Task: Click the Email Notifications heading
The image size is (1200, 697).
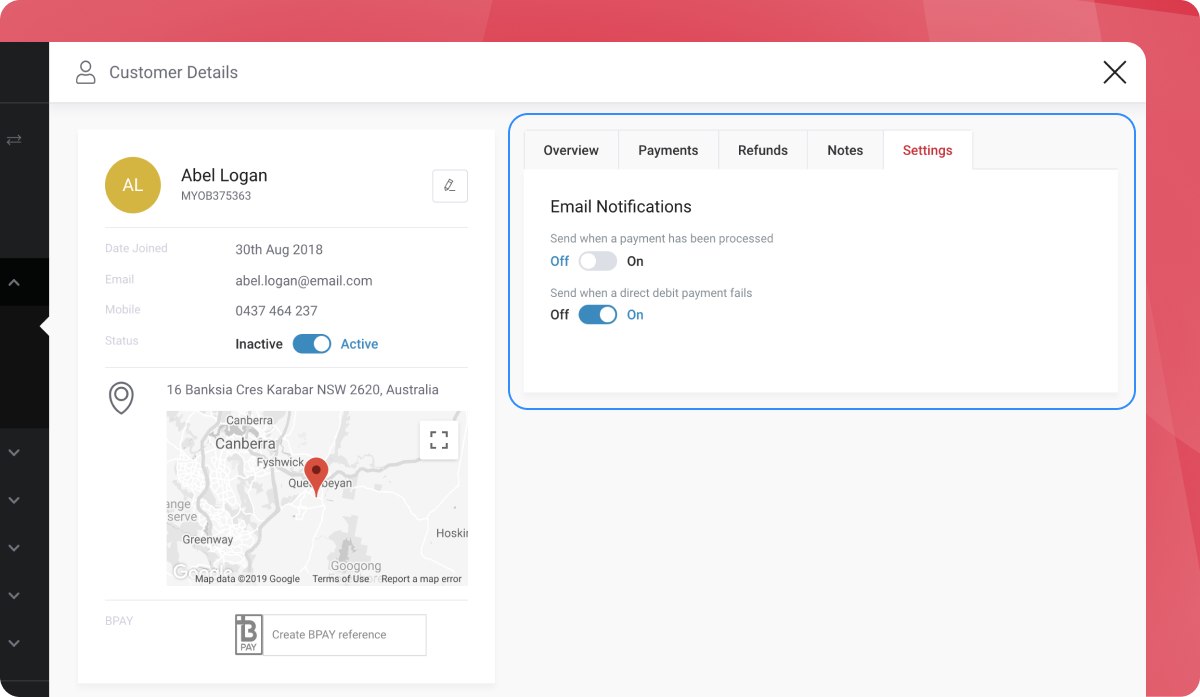Action: pyautogui.click(x=621, y=207)
